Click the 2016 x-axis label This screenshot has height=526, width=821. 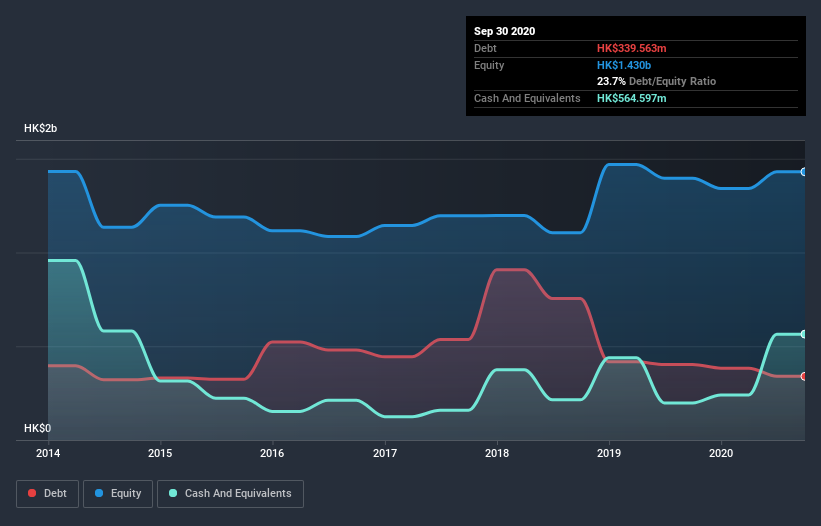(x=272, y=453)
